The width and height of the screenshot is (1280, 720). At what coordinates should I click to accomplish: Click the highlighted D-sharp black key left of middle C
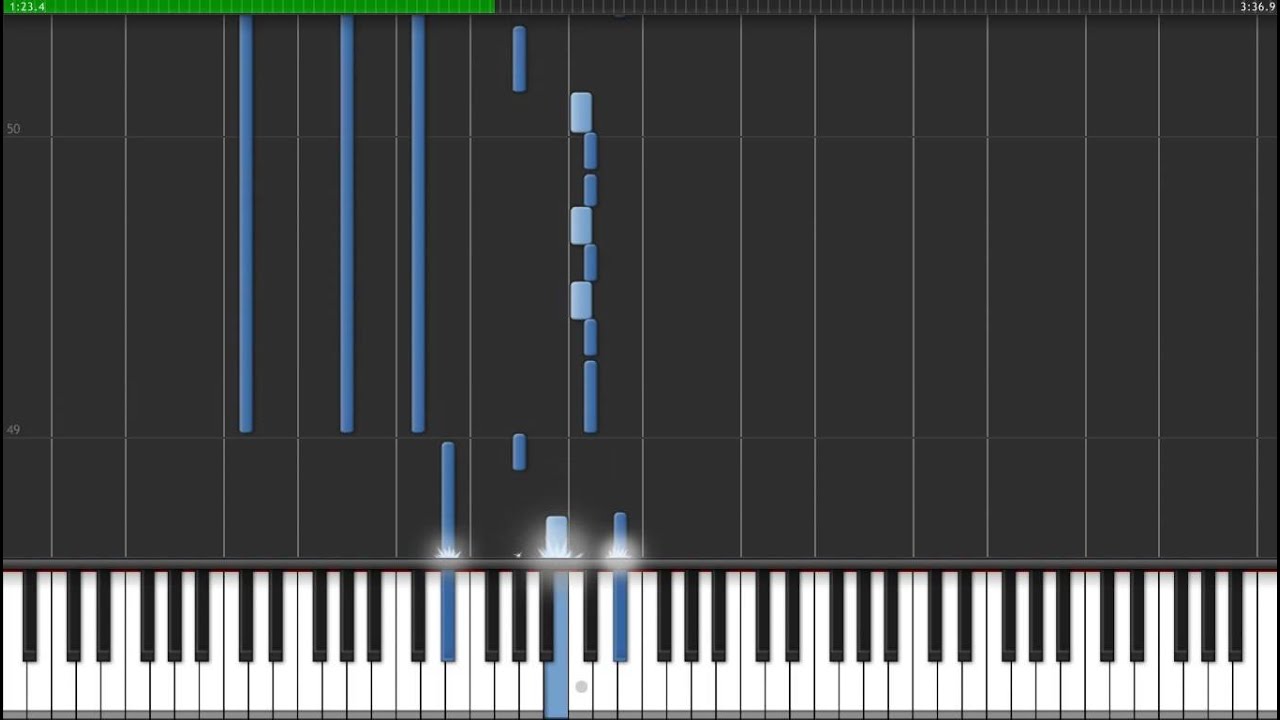[x=448, y=614]
